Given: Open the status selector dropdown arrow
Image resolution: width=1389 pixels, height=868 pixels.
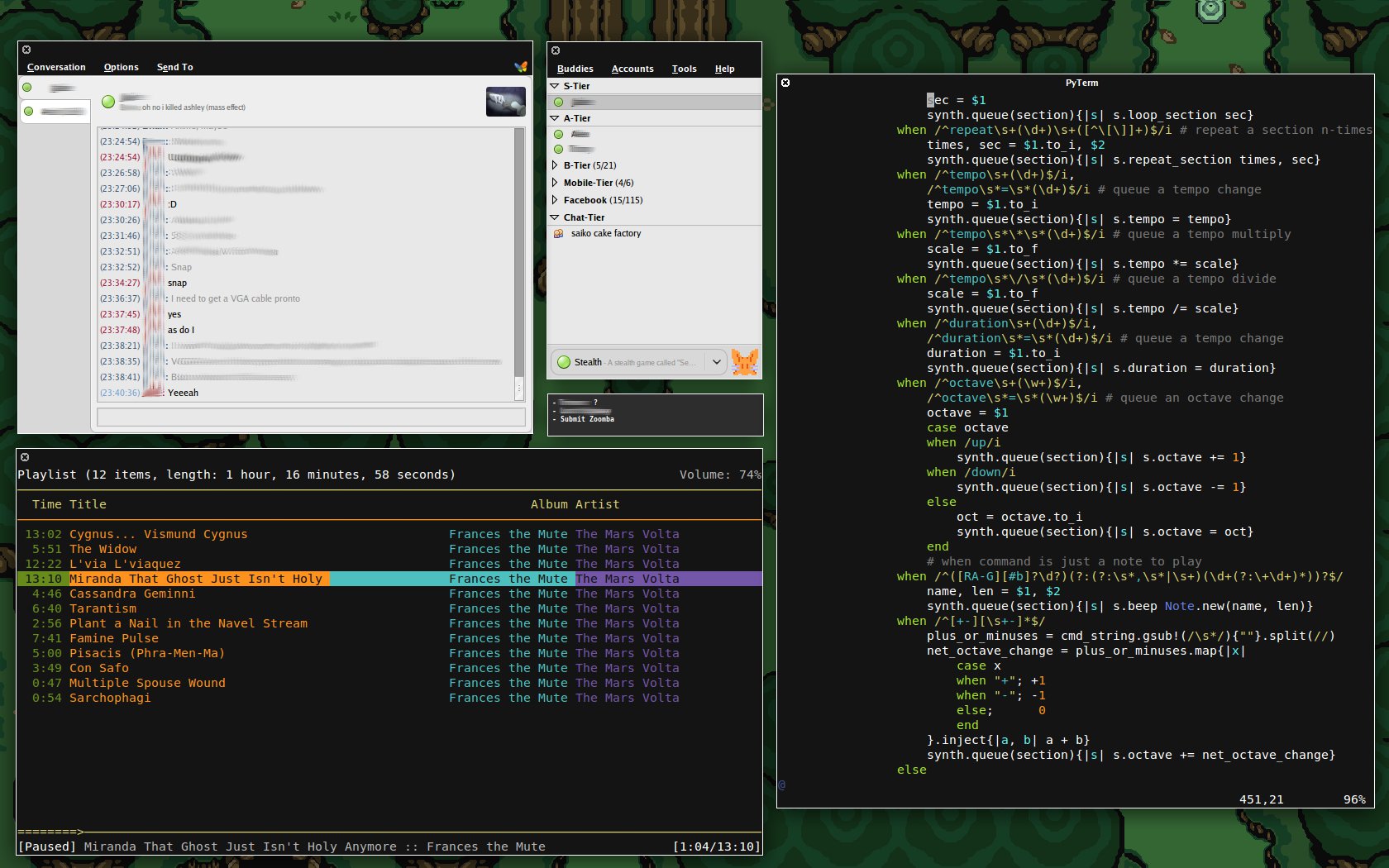Looking at the screenshot, I should click(x=717, y=362).
